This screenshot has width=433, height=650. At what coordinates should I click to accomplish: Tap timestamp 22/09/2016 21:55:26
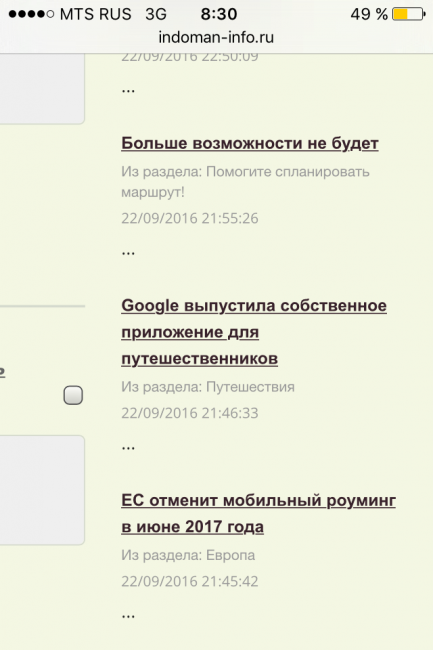(190, 218)
